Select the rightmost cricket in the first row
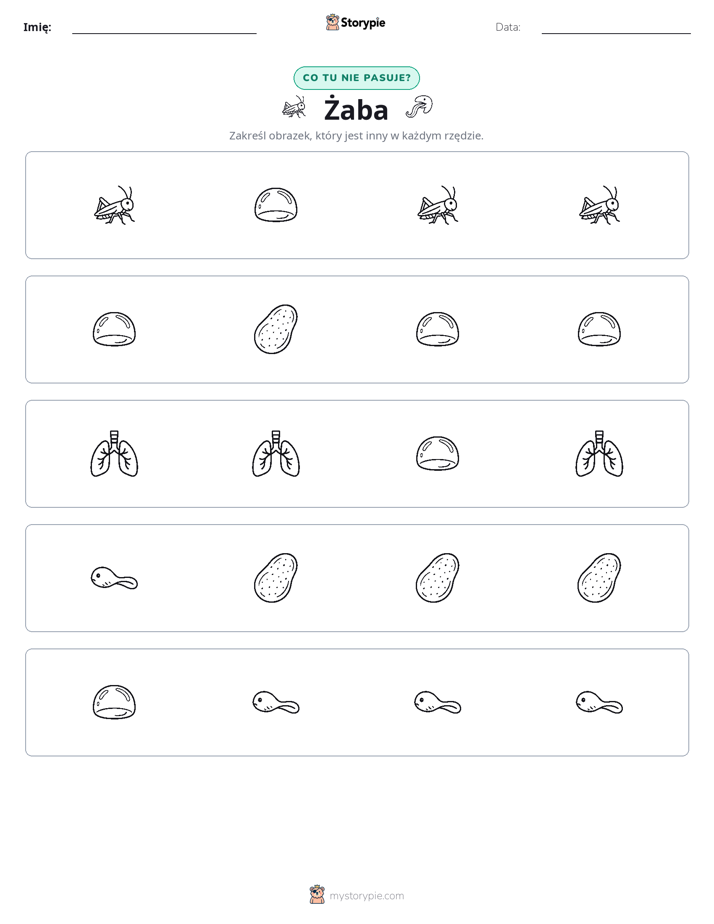Screen dimensions: 714x924 pos(599,205)
